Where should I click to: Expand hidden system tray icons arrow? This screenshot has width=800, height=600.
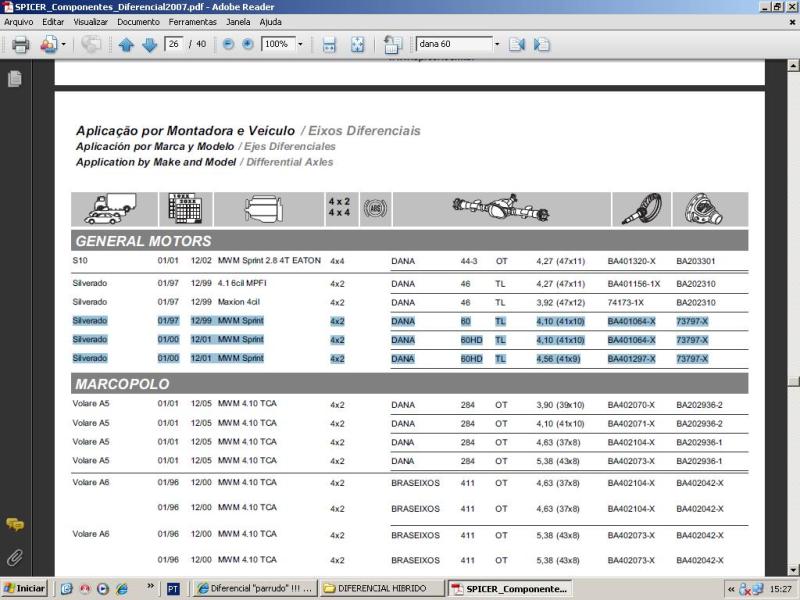(x=731, y=589)
